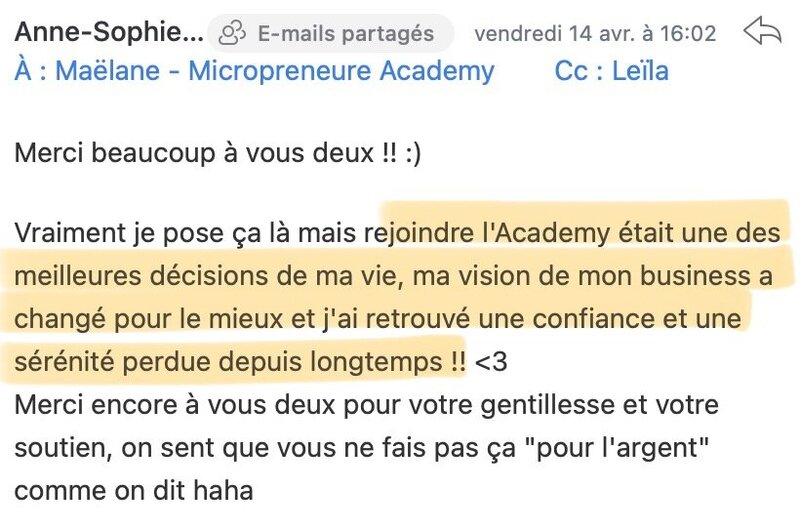Click the "Cc :" field label
The height and width of the screenshot is (531, 800).
tap(579, 71)
